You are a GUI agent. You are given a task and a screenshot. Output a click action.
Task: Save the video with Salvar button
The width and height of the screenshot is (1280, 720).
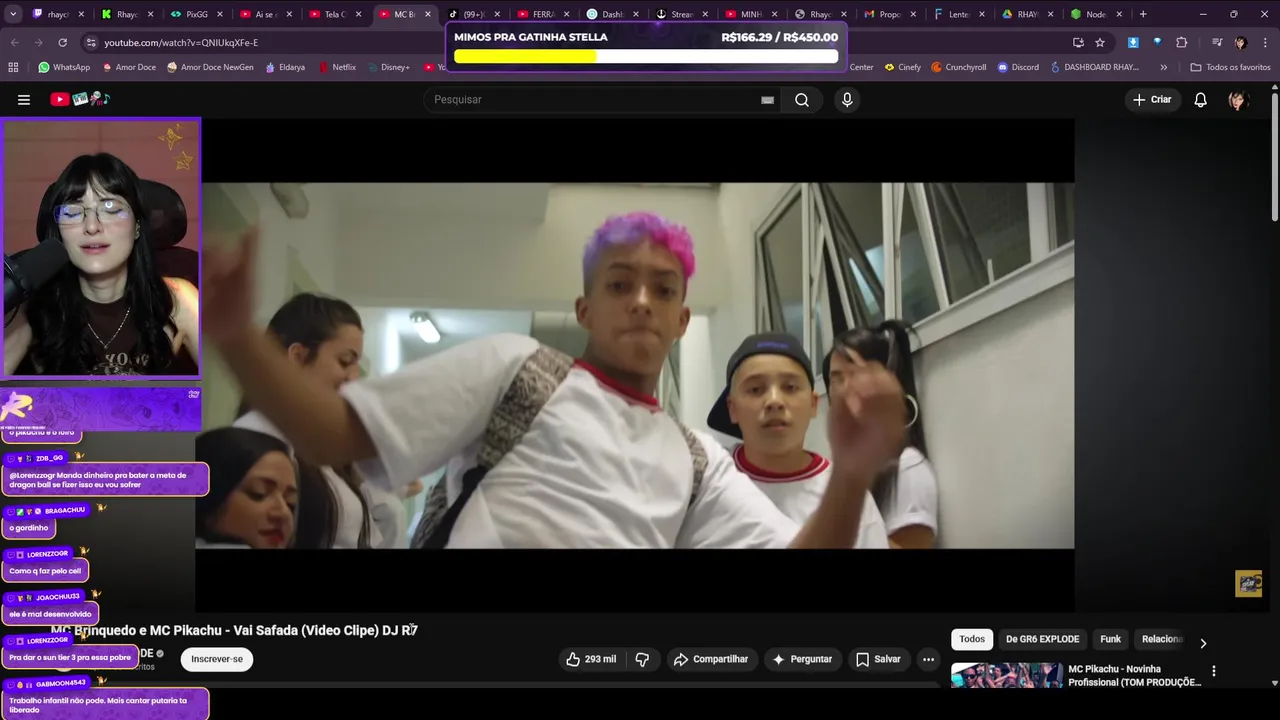coord(878,659)
